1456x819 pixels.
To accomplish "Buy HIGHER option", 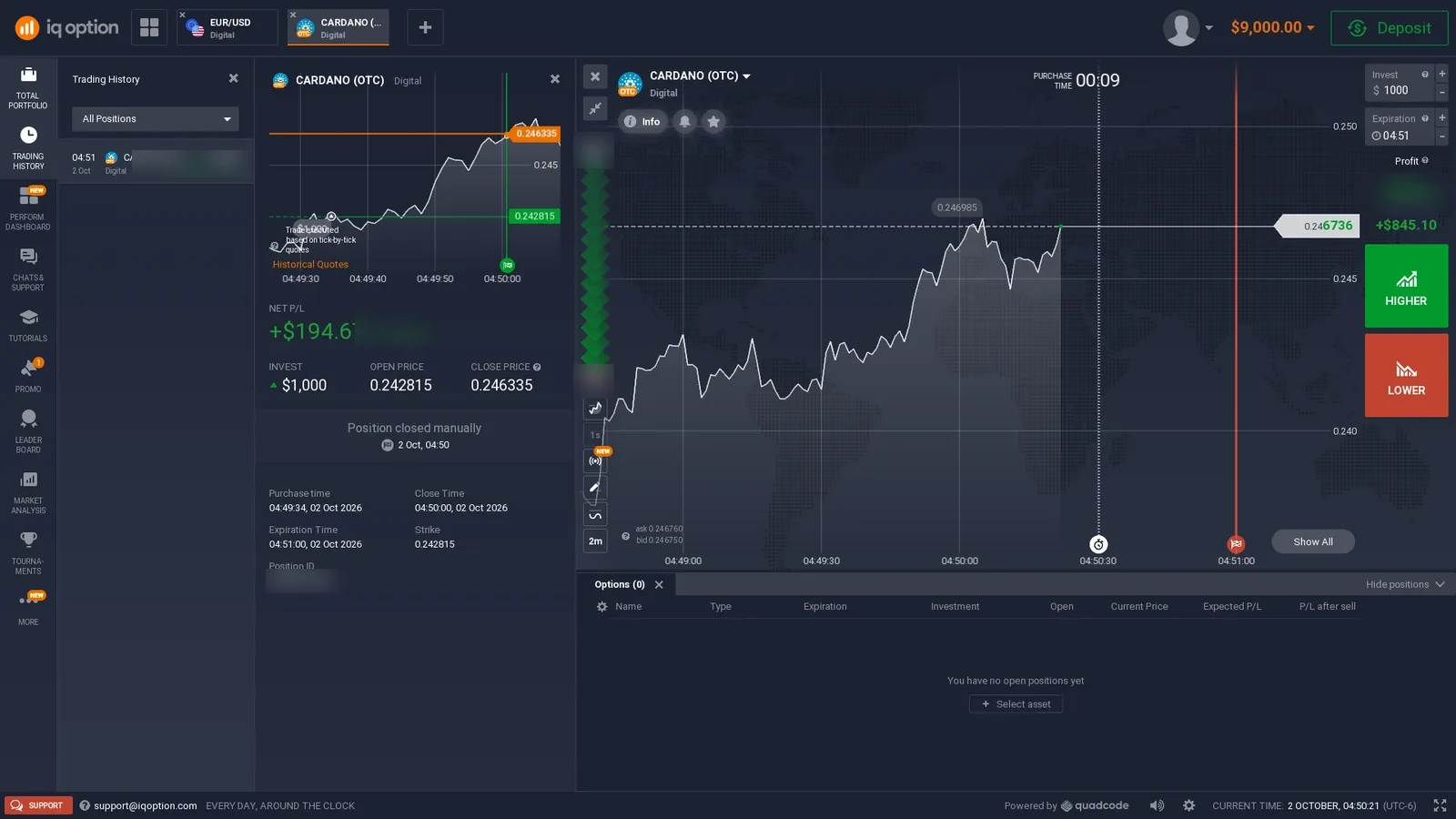I will (1406, 286).
